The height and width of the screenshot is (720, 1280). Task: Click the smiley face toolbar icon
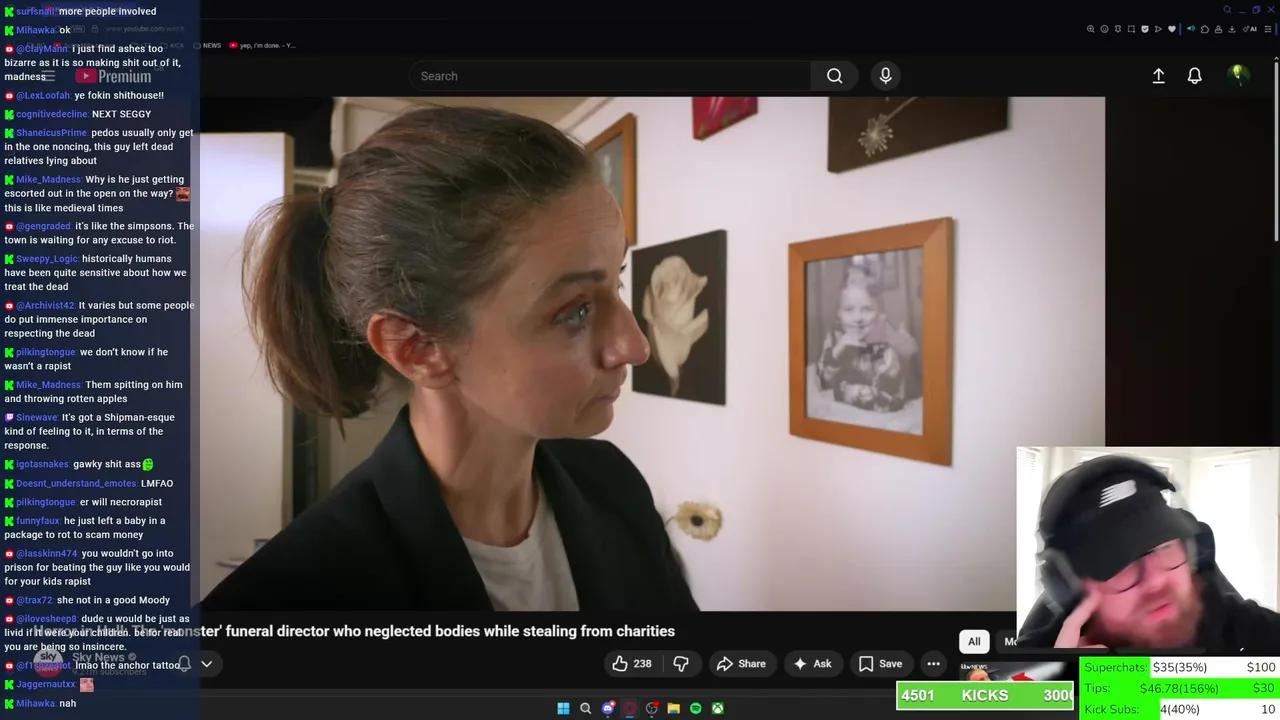(x=1104, y=29)
